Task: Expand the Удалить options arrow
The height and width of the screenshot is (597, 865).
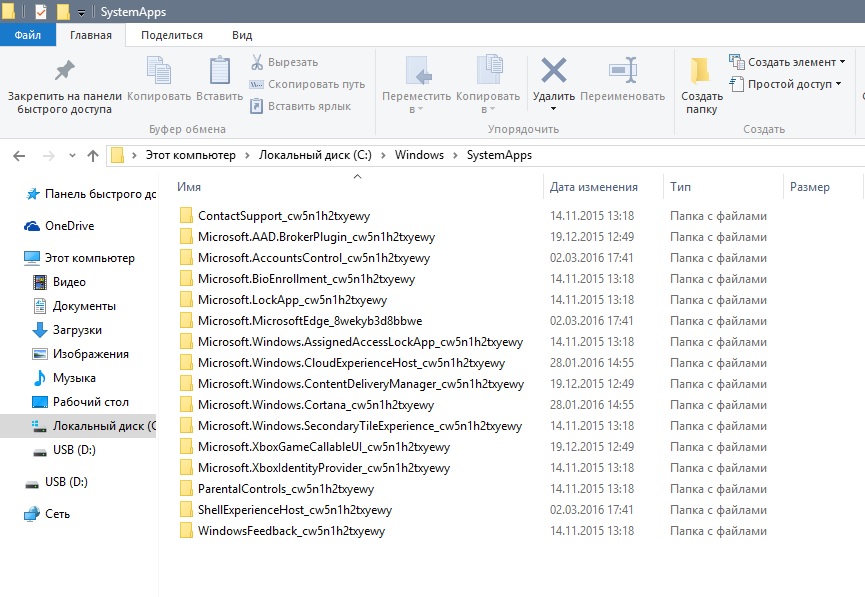Action: pyautogui.click(x=553, y=109)
